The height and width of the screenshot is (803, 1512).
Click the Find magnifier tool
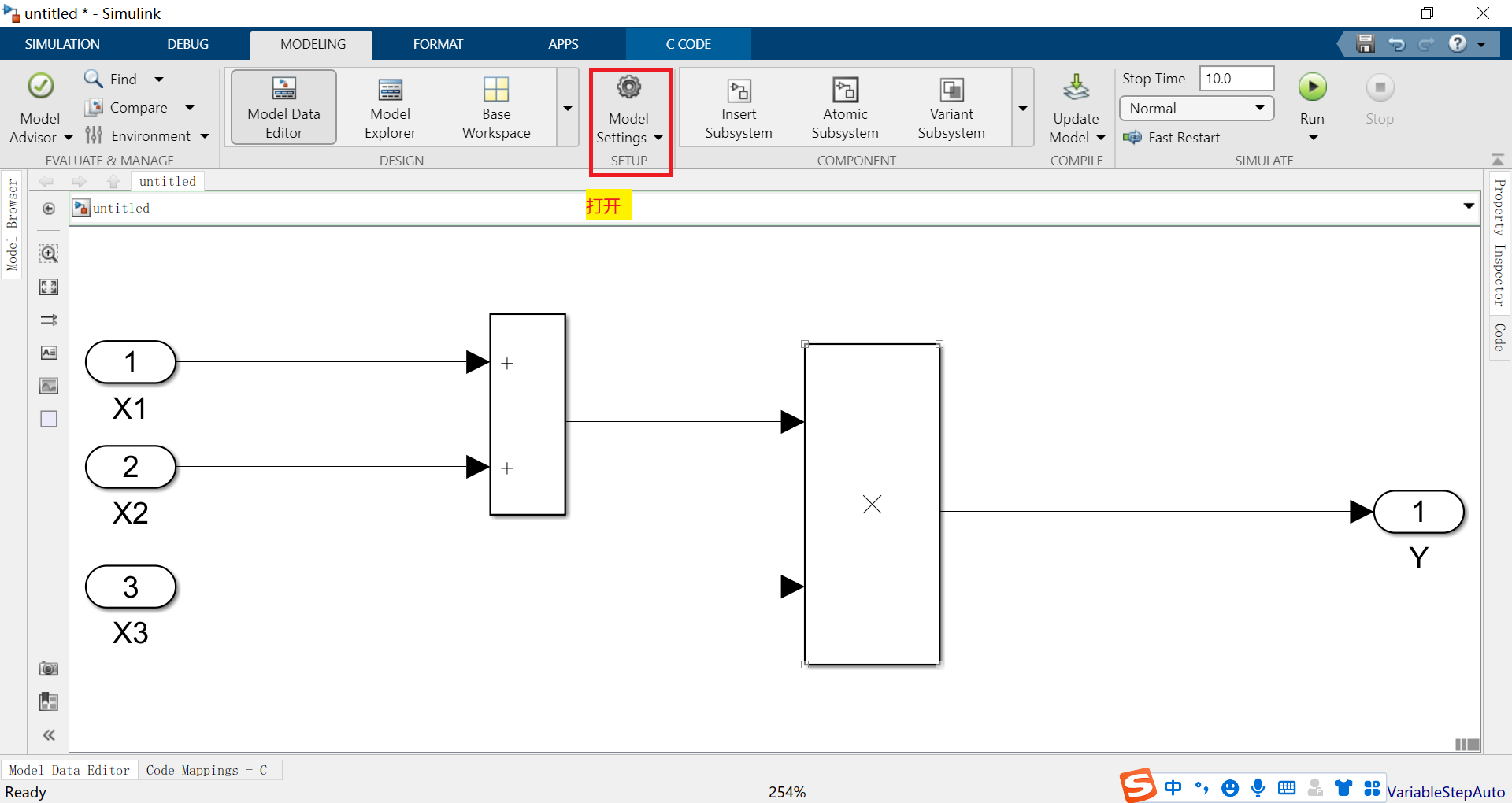[94, 79]
